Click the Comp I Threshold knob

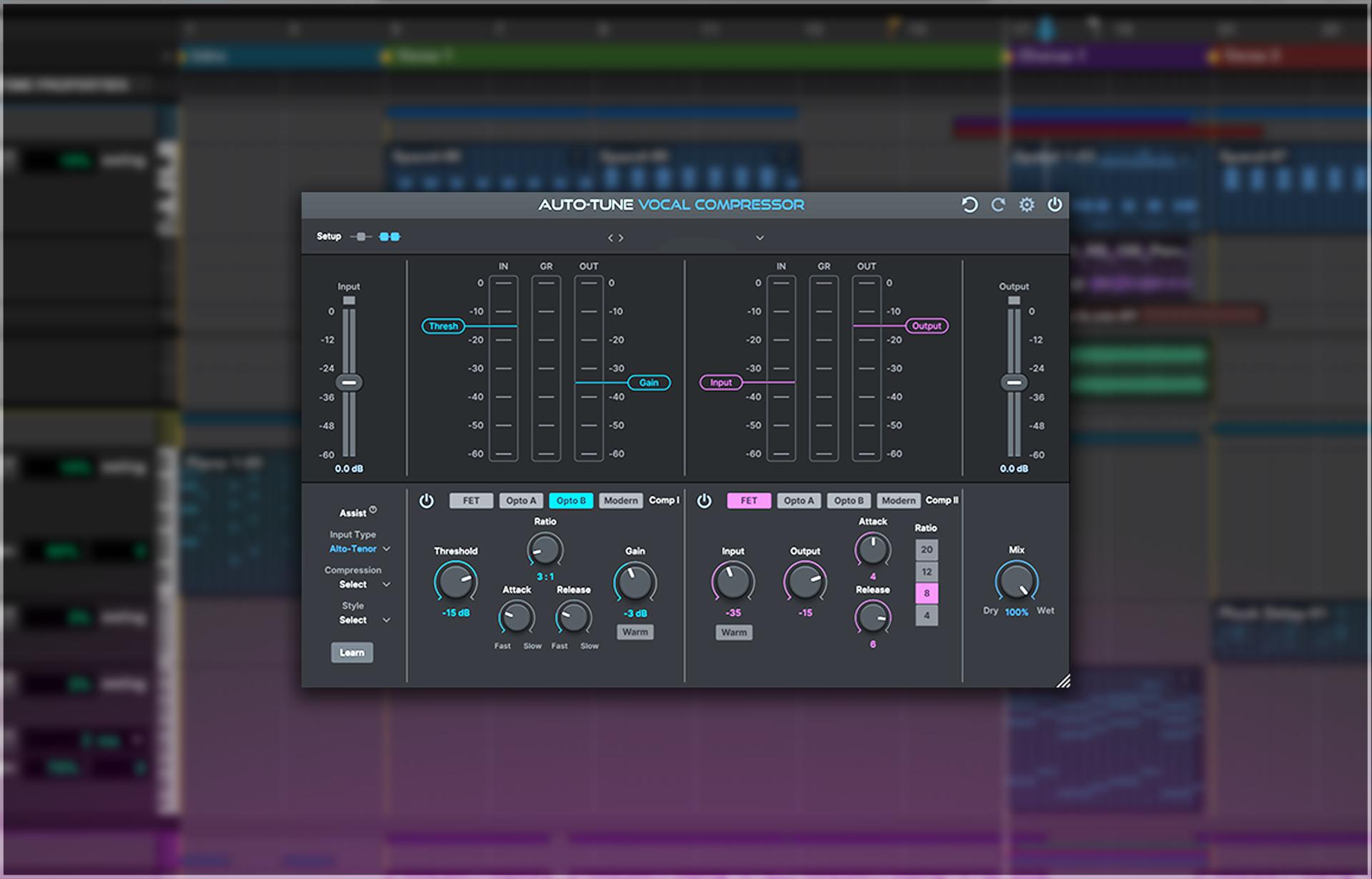pos(456,582)
